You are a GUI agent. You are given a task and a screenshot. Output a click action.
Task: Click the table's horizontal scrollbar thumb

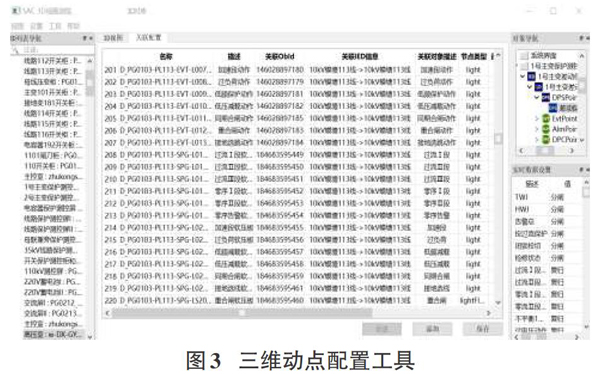(x=242, y=313)
